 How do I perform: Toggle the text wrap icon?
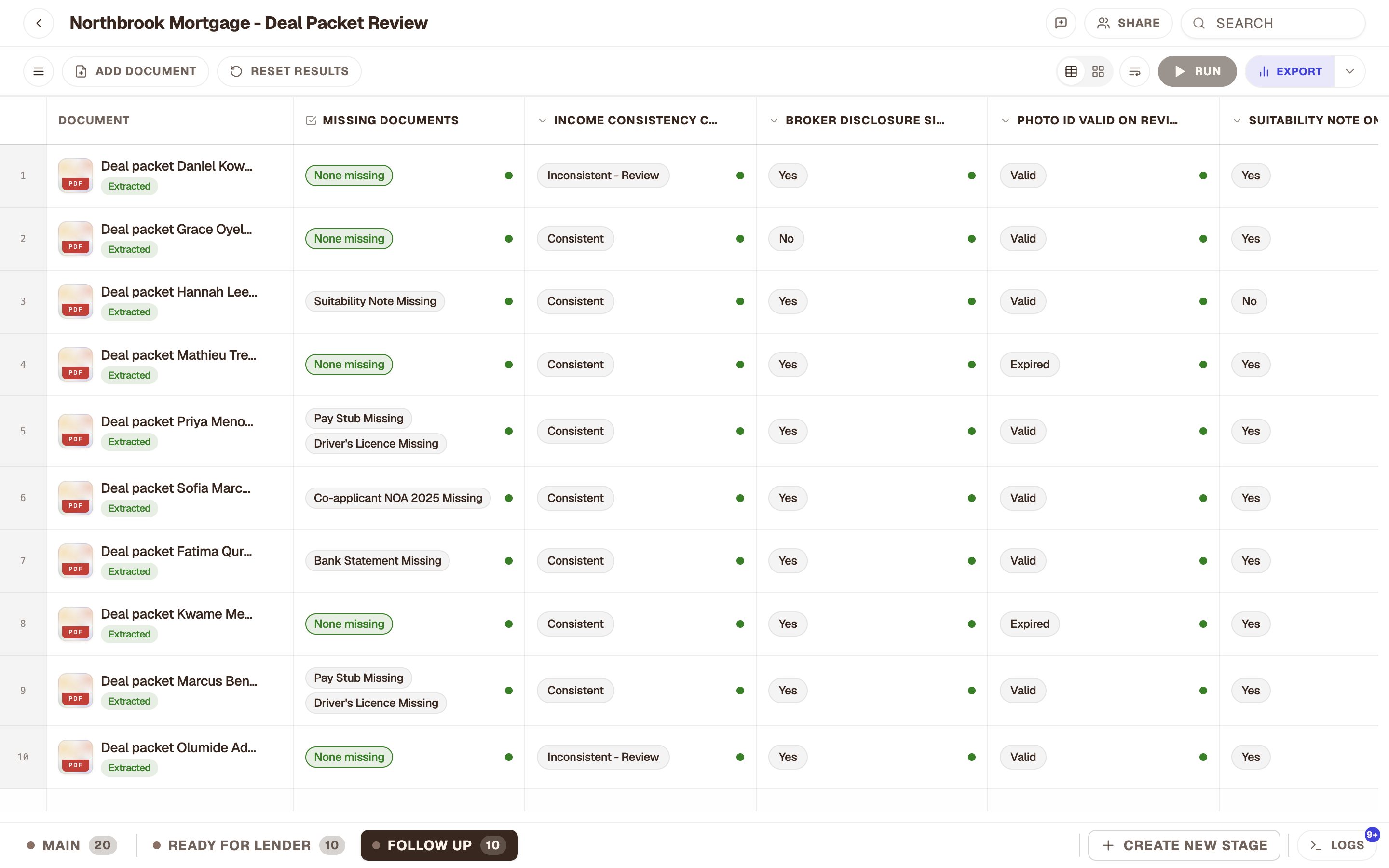(1135, 71)
